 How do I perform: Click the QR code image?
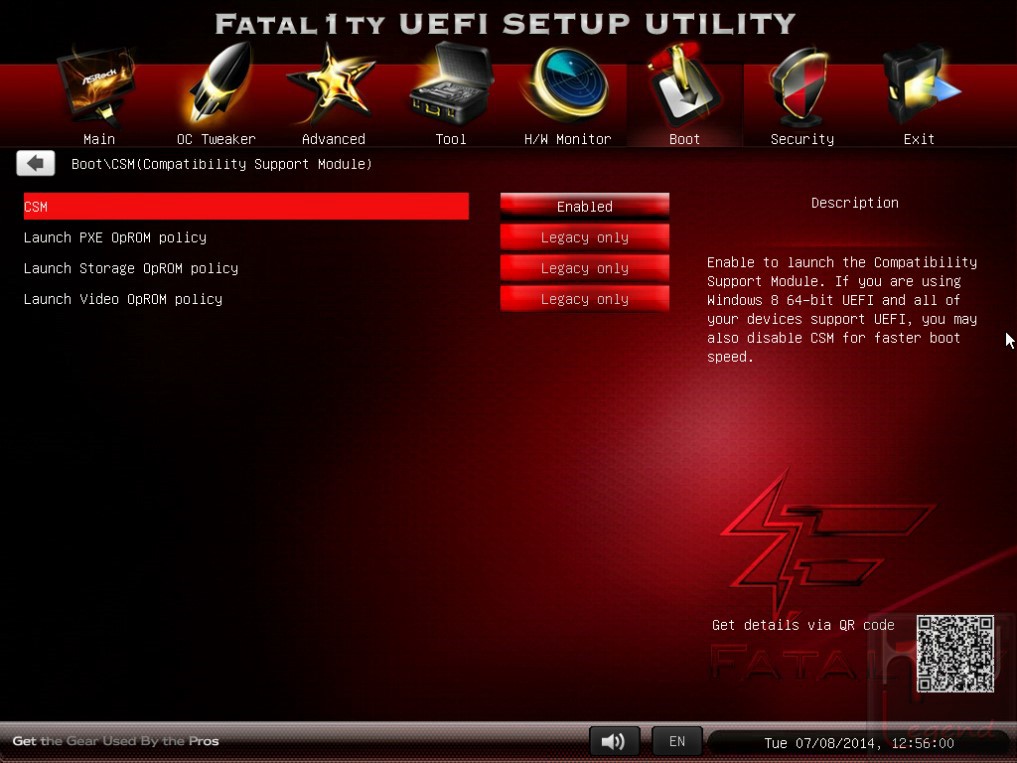(x=955, y=653)
